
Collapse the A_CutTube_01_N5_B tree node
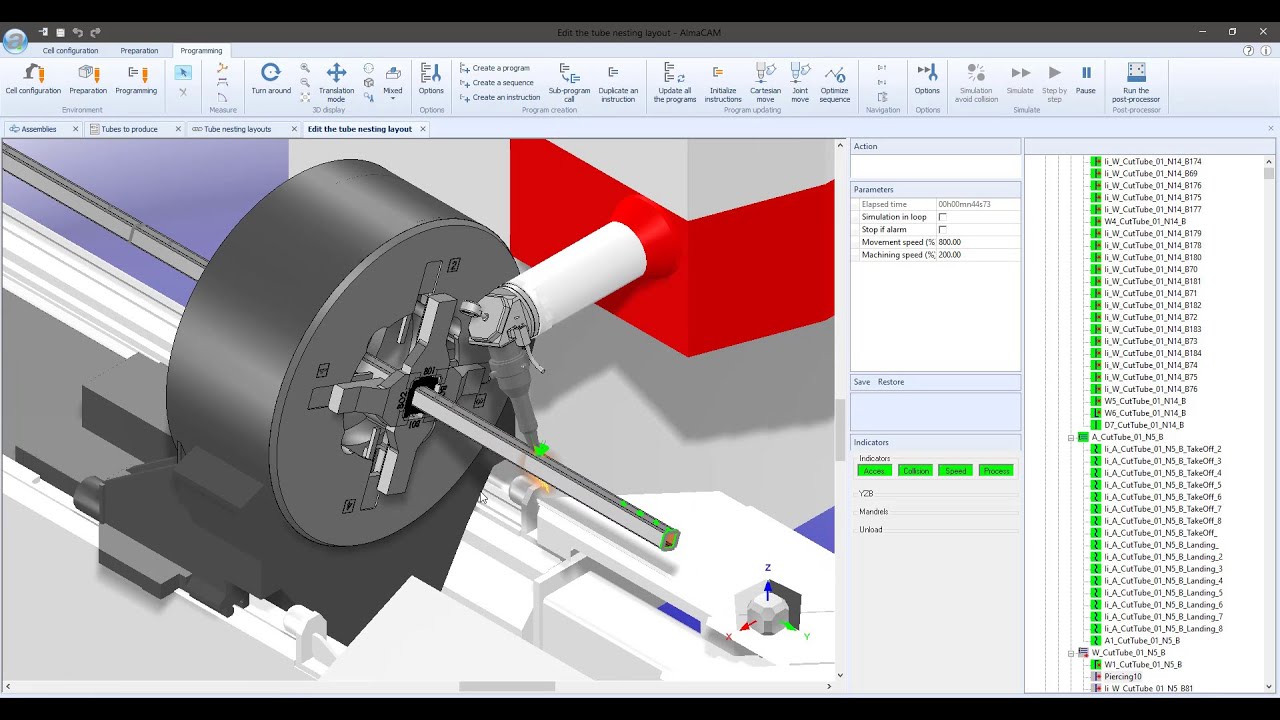(1070, 437)
